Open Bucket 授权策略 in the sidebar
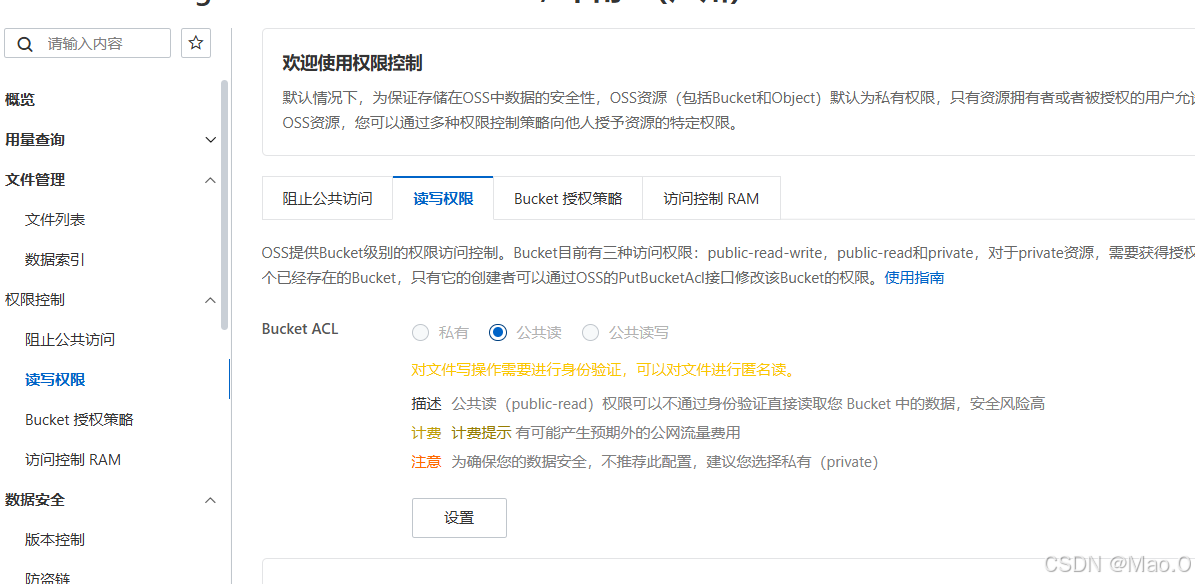This screenshot has width=1195, height=584. (x=79, y=420)
